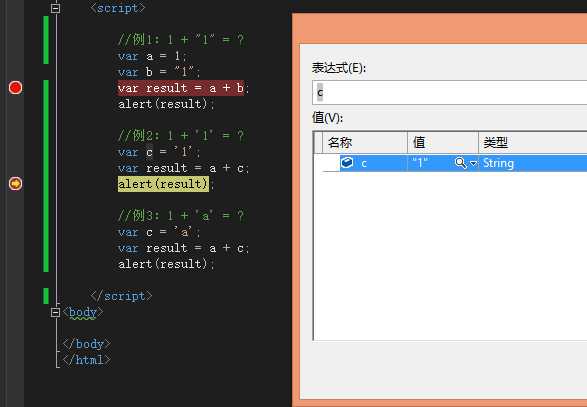
Task: Click the closing </html> tag
Action: tap(86, 360)
